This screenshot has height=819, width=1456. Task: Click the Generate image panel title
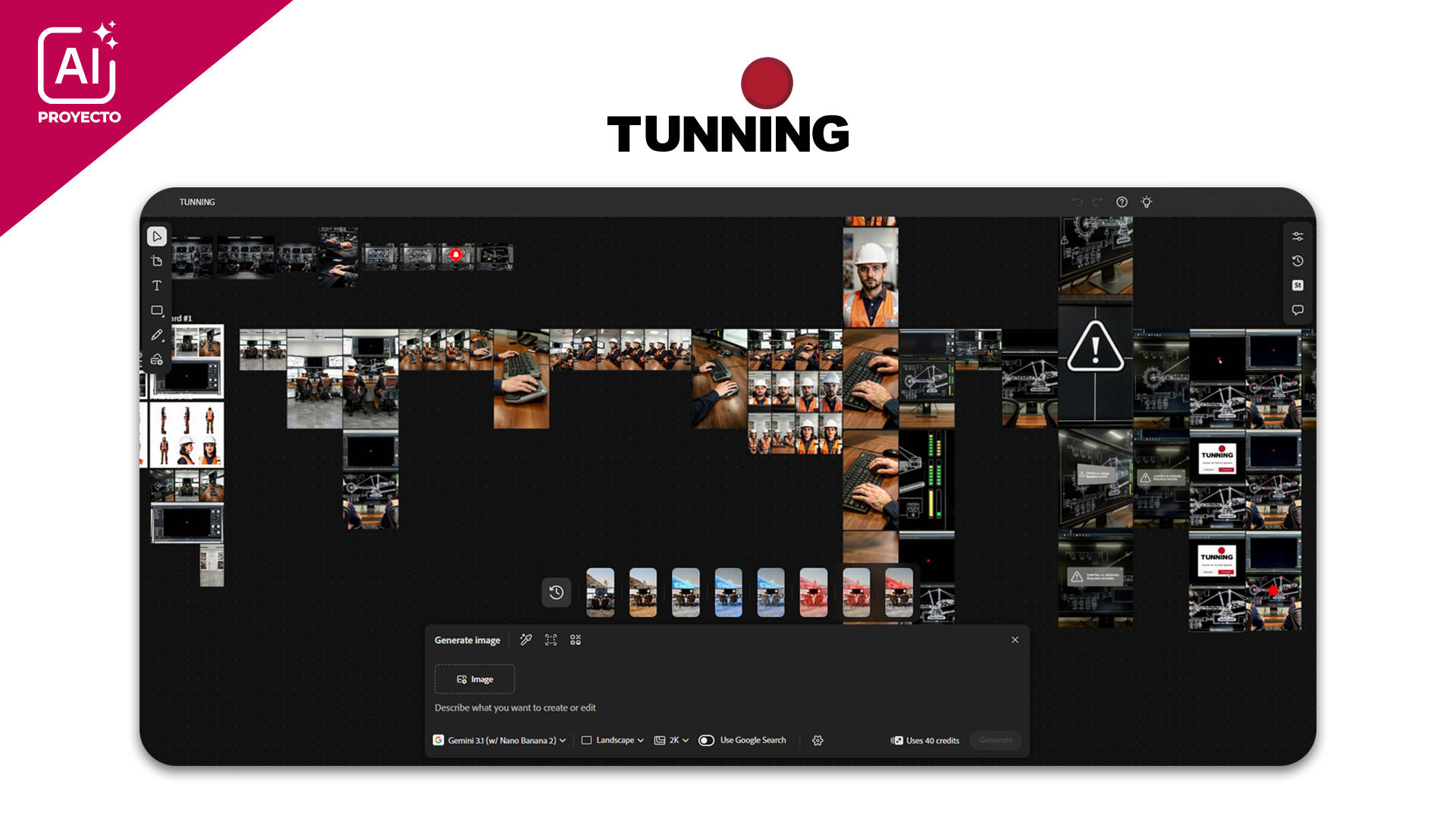point(467,640)
